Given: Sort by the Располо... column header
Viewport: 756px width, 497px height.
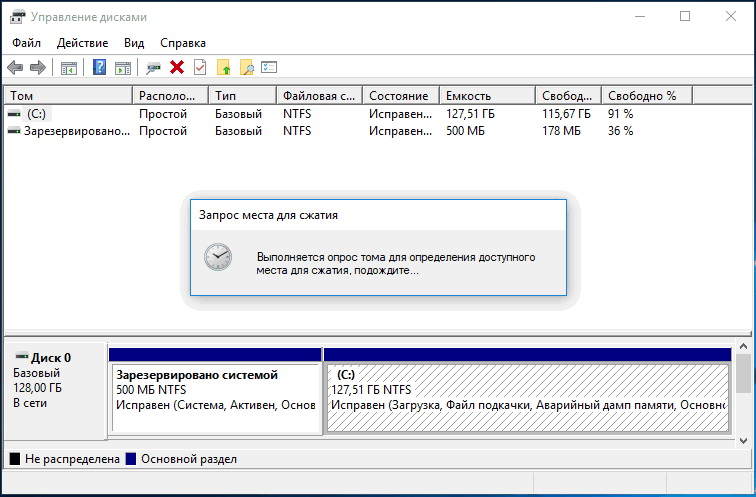Looking at the screenshot, I should pos(171,95).
